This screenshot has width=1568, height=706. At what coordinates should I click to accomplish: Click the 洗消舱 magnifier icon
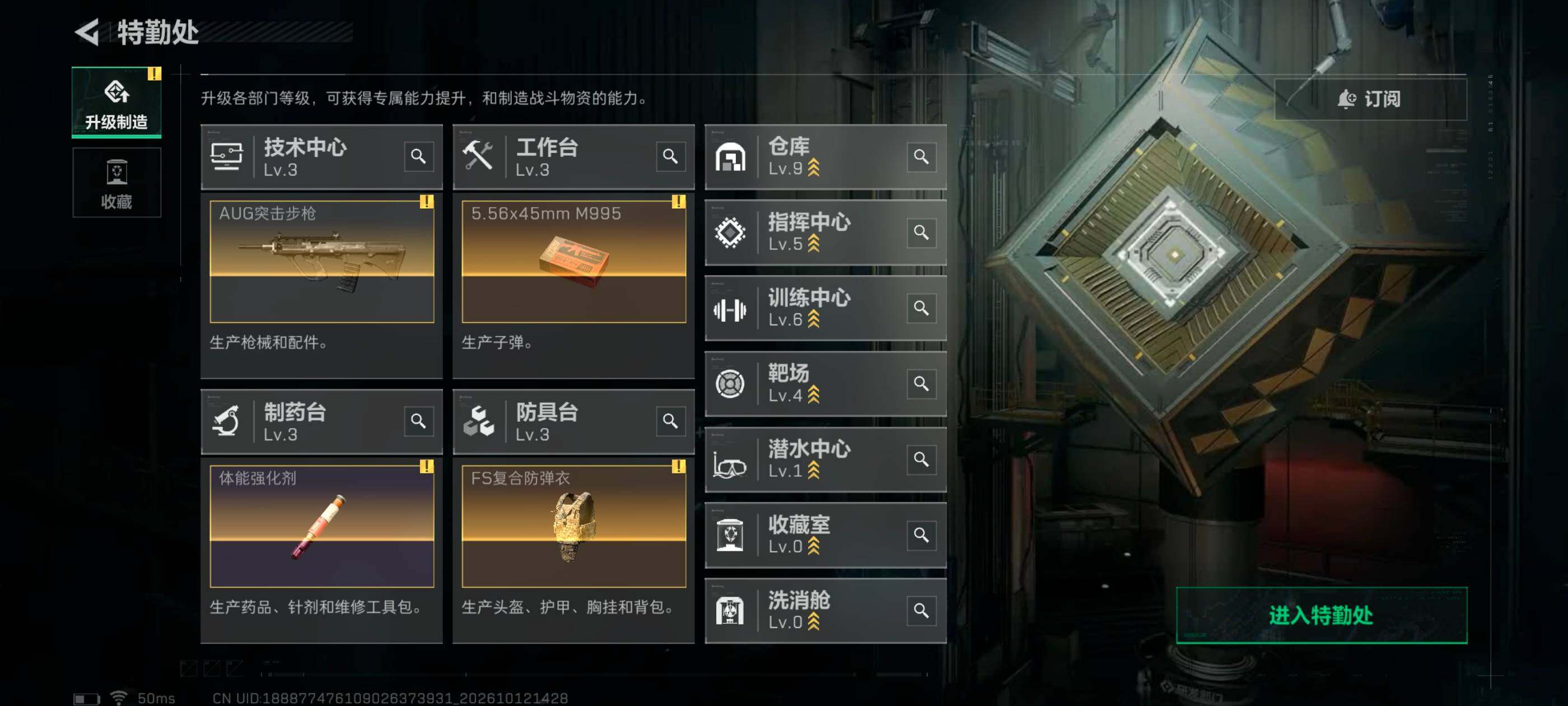coord(921,610)
